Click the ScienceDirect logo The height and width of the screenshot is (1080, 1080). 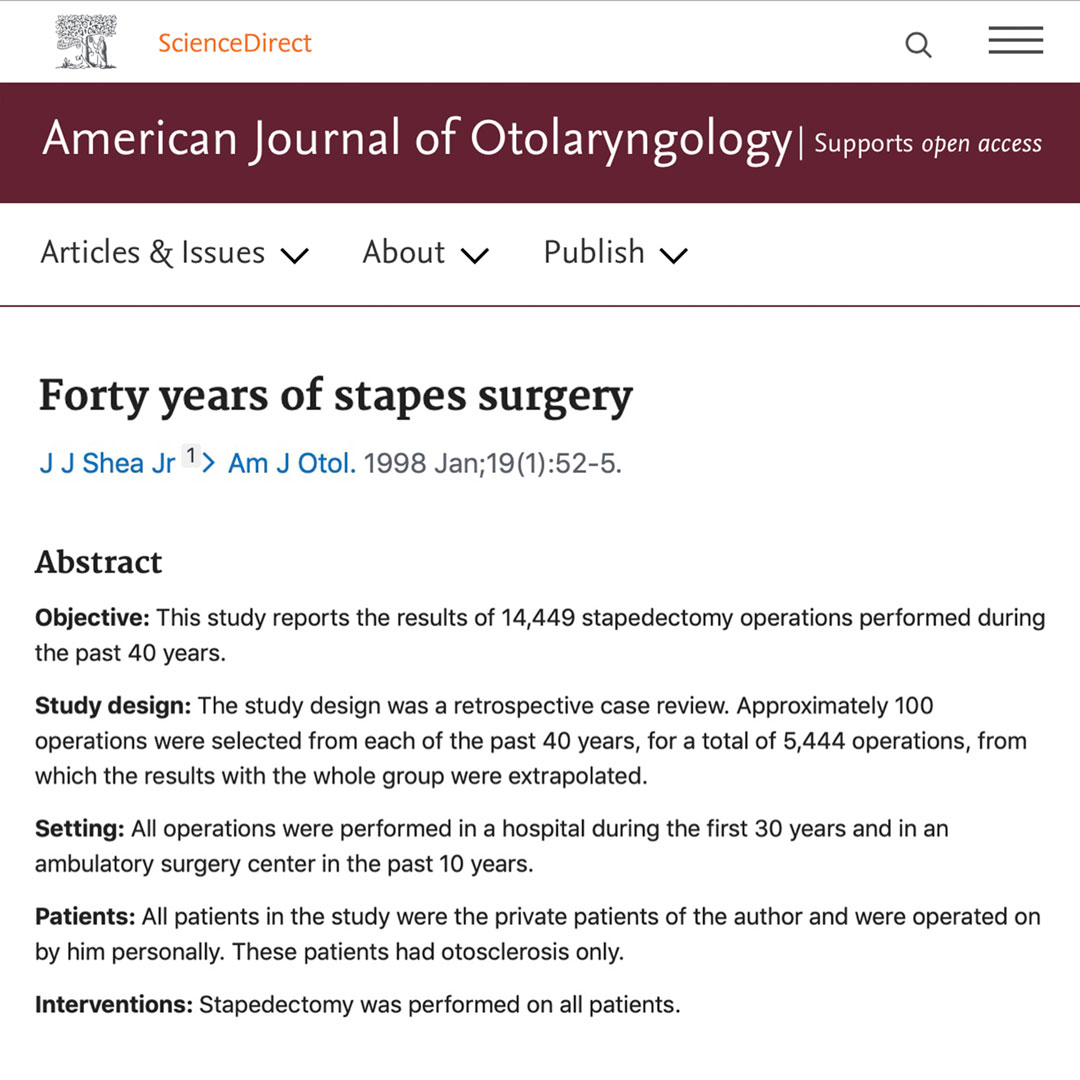point(234,43)
